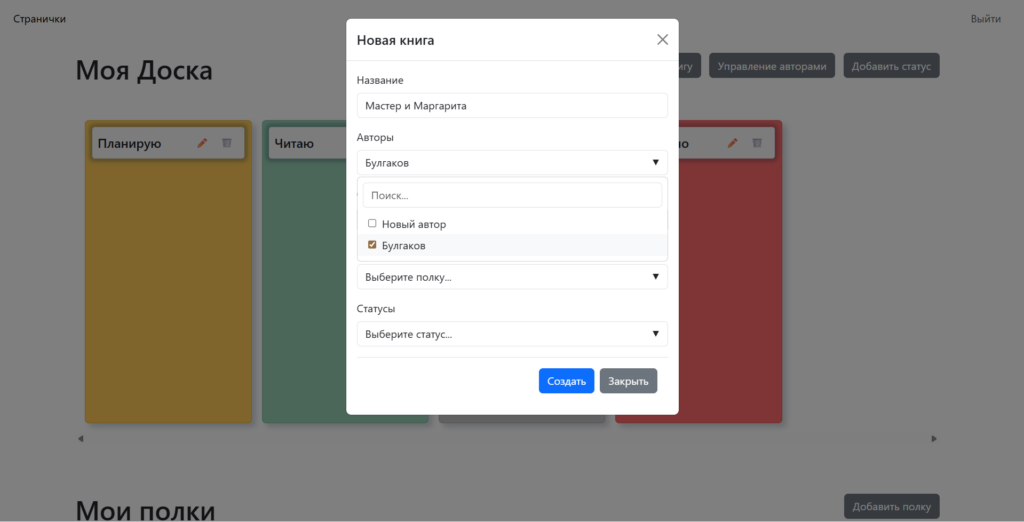Select the yellow Планирую column body
The width and height of the screenshot is (1024, 522).
pyautogui.click(x=168, y=290)
